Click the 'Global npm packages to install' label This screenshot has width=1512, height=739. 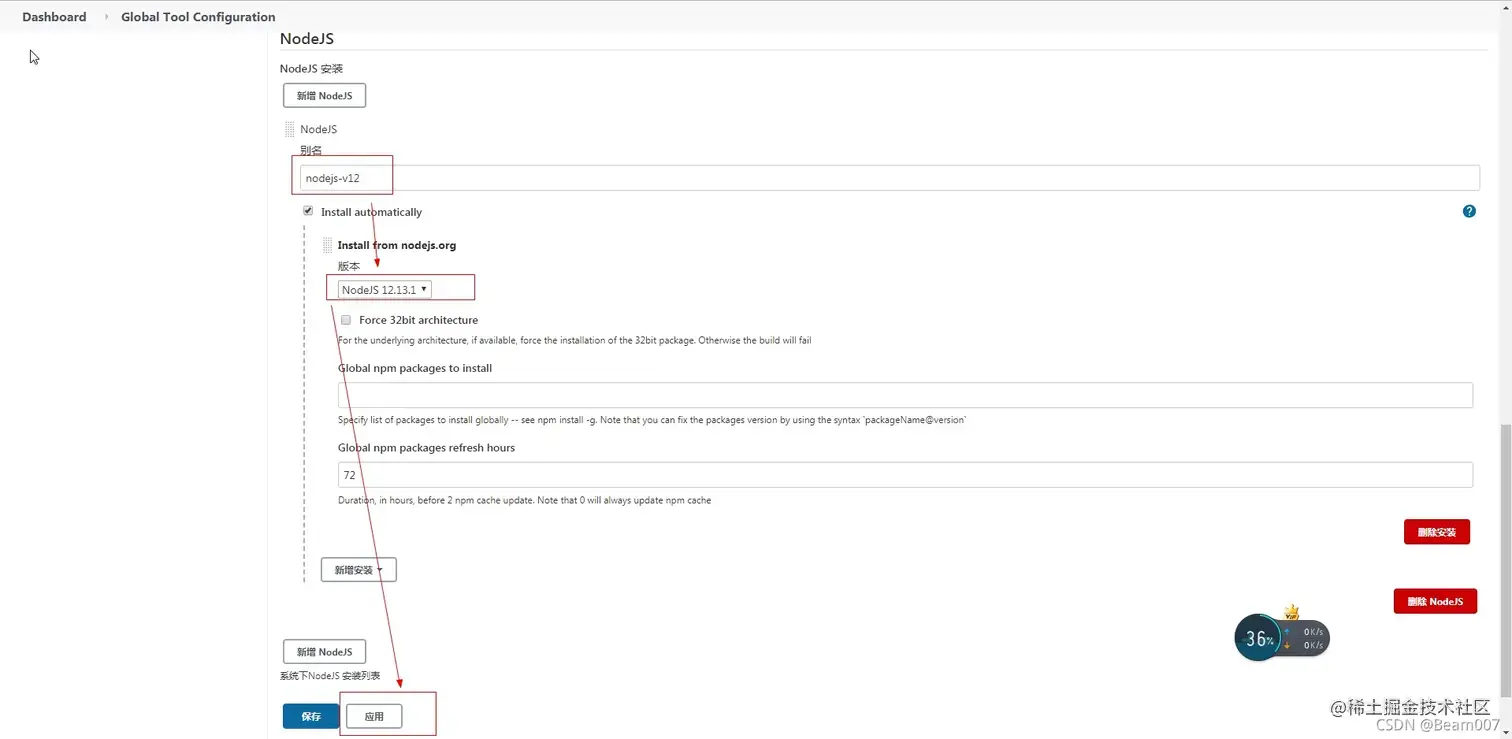tap(415, 368)
